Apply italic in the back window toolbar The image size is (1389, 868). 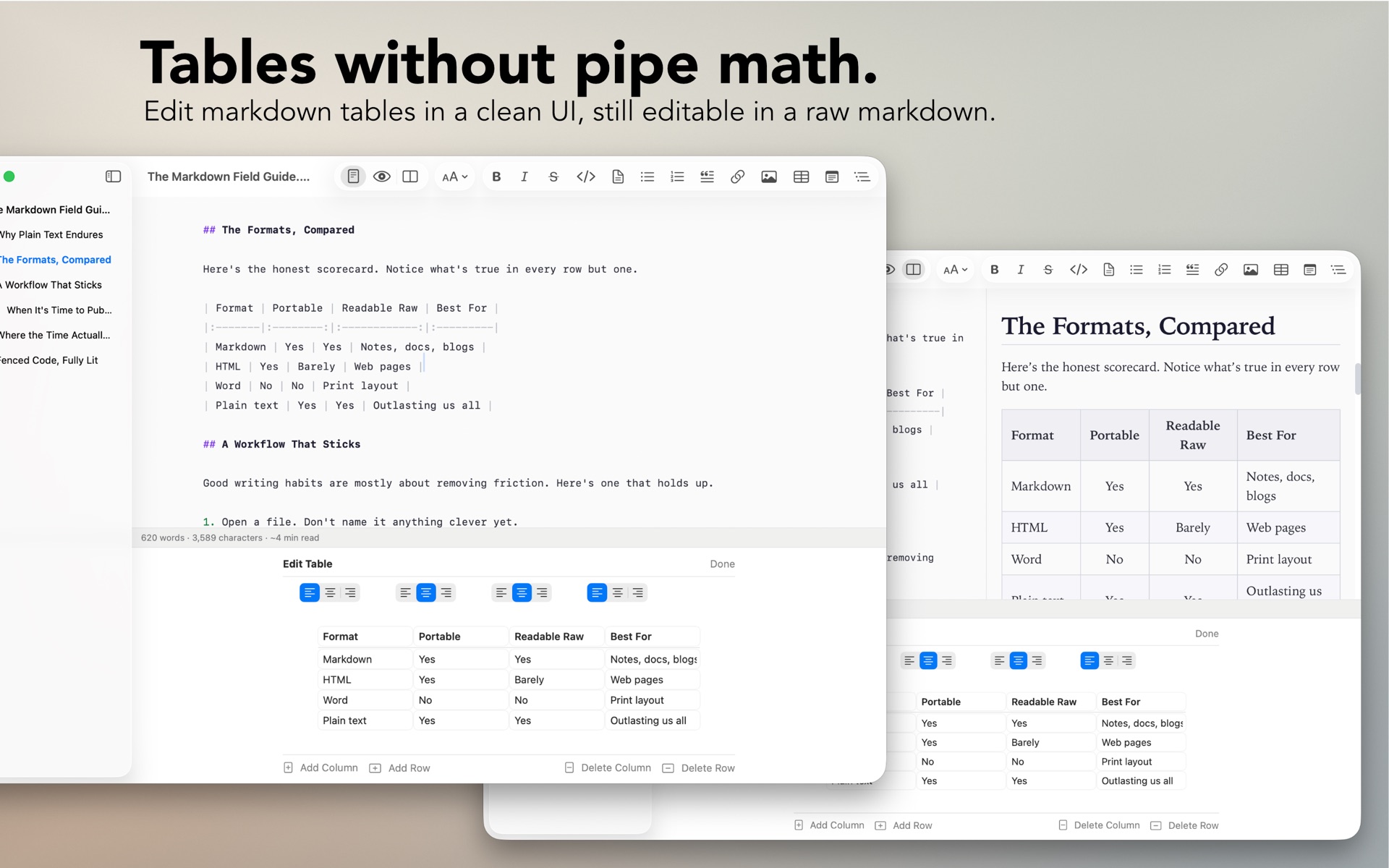click(x=1021, y=270)
